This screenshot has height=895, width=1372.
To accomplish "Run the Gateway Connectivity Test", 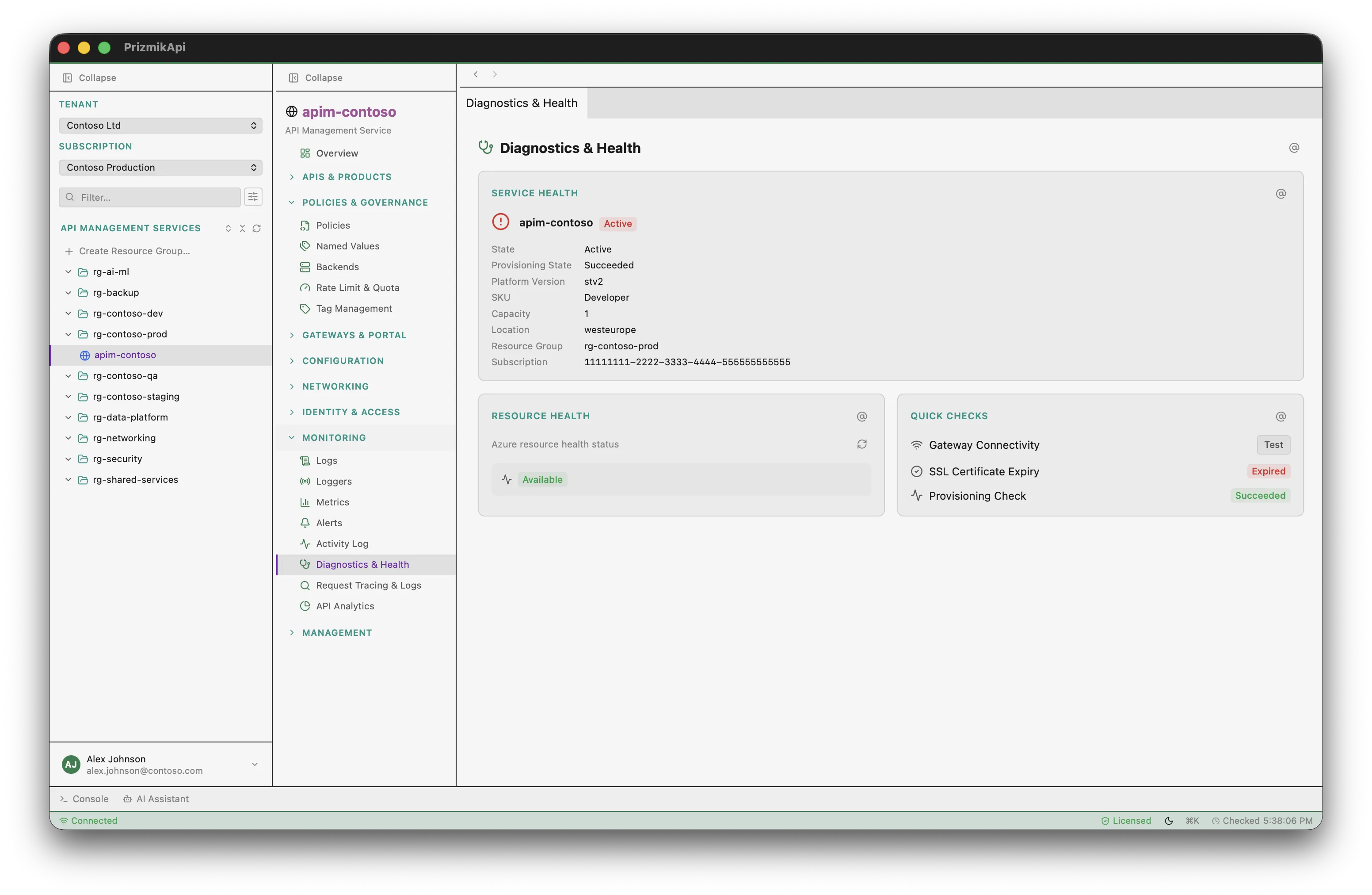I will click(x=1273, y=444).
